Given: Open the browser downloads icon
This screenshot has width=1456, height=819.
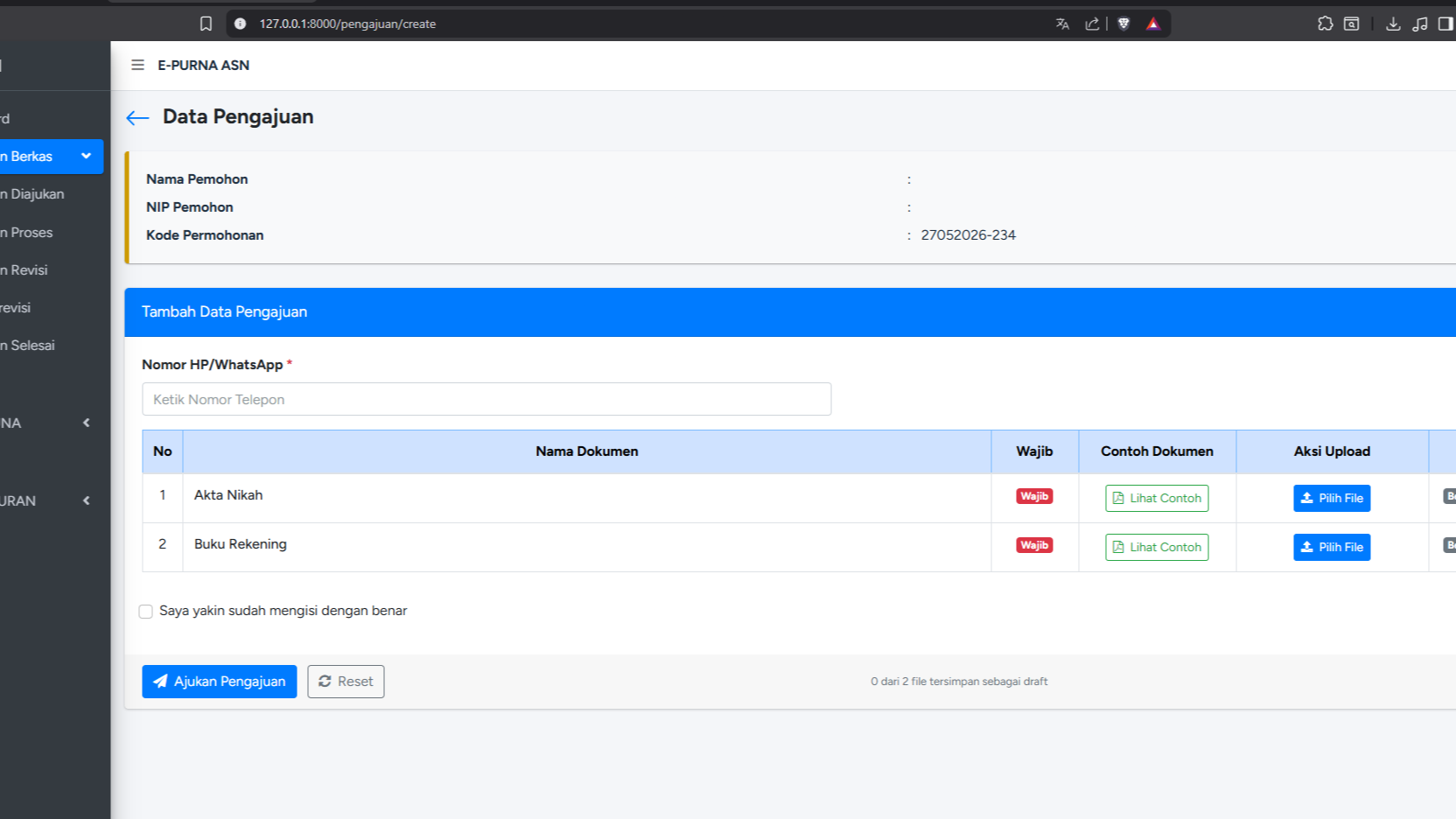Looking at the screenshot, I should point(1393,24).
